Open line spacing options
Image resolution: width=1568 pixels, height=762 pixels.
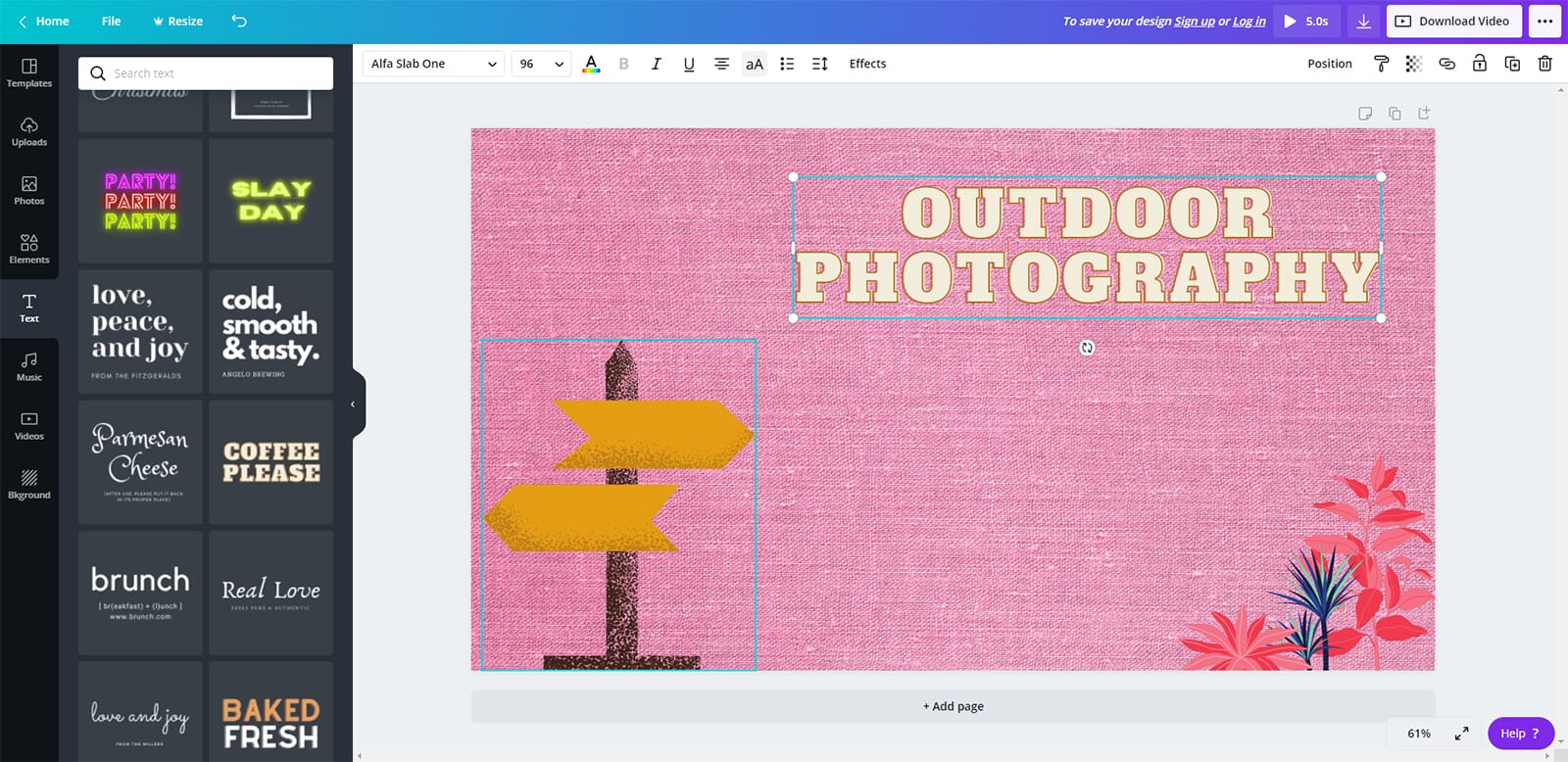point(820,64)
